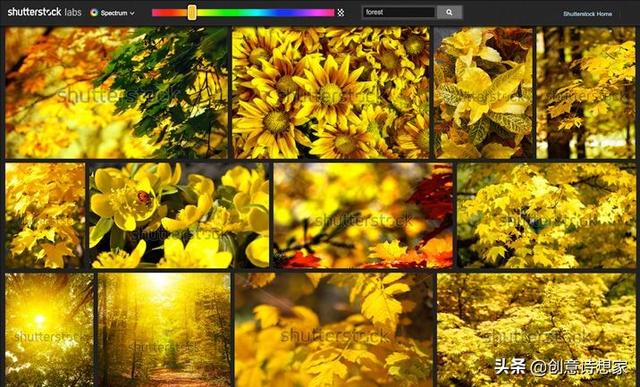The image size is (640, 387).
Task: Open the yellow sunflowers photo
Action: pos(331,93)
